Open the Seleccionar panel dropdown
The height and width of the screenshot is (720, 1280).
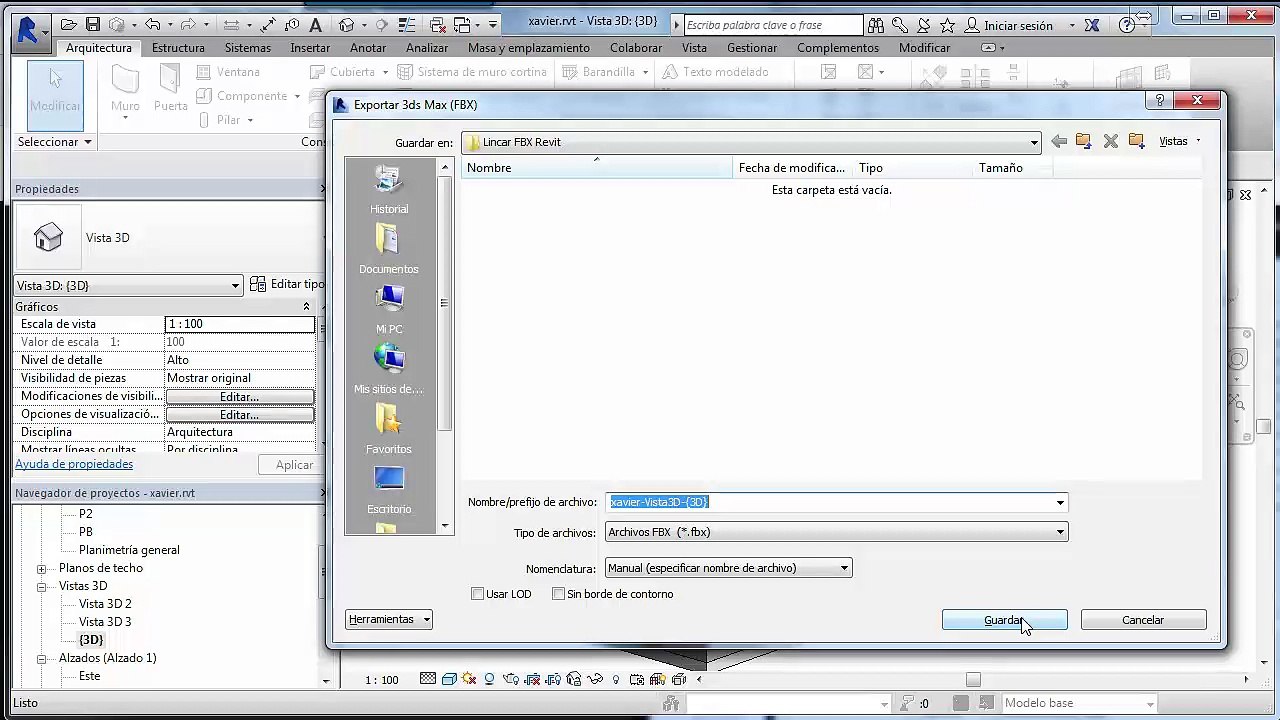pos(55,142)
